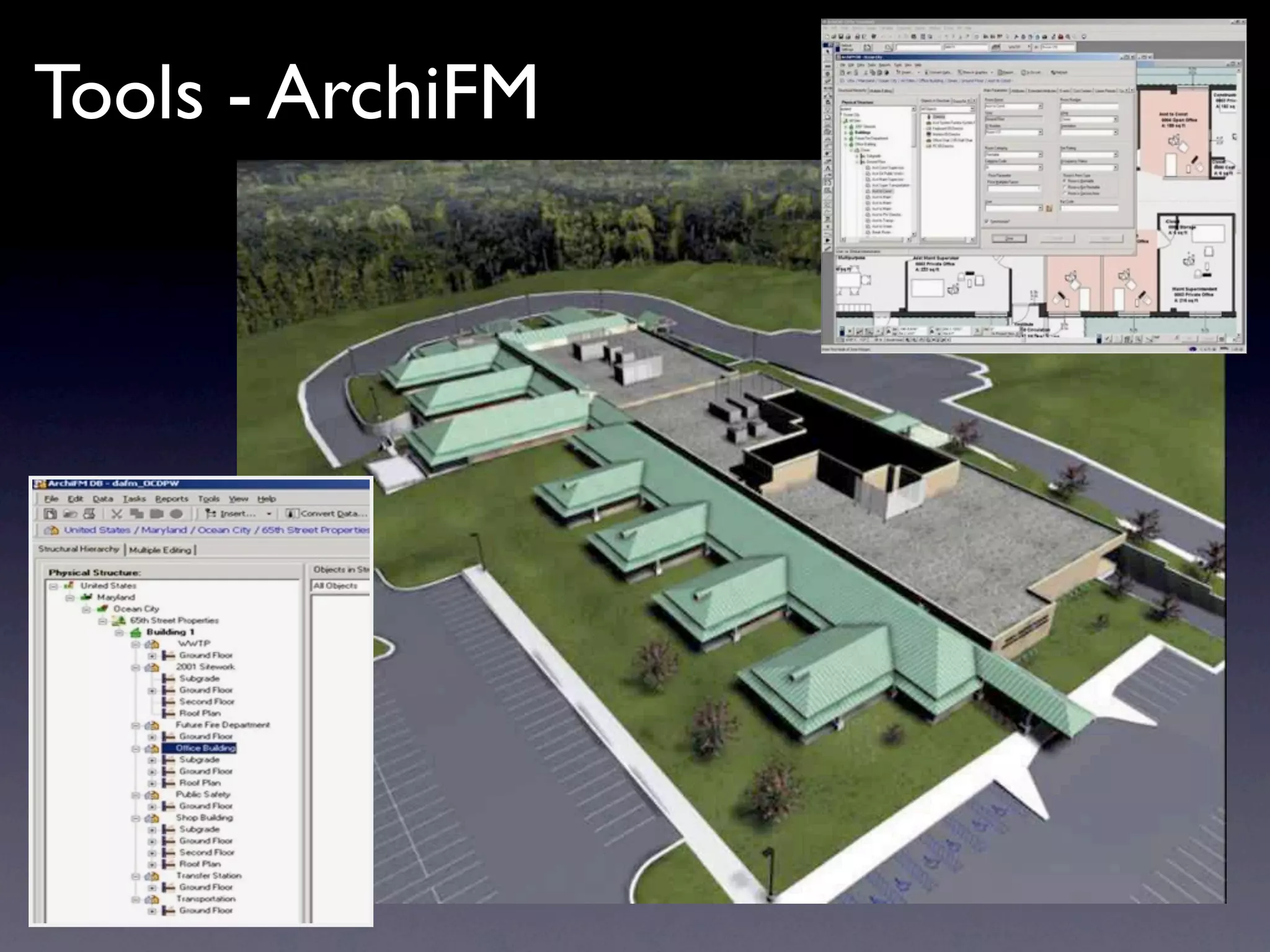The width and height of the screenshot is (1270, 952).
Task: Click the building icon beside the breadcrumb path
Action: pos(51,531)
